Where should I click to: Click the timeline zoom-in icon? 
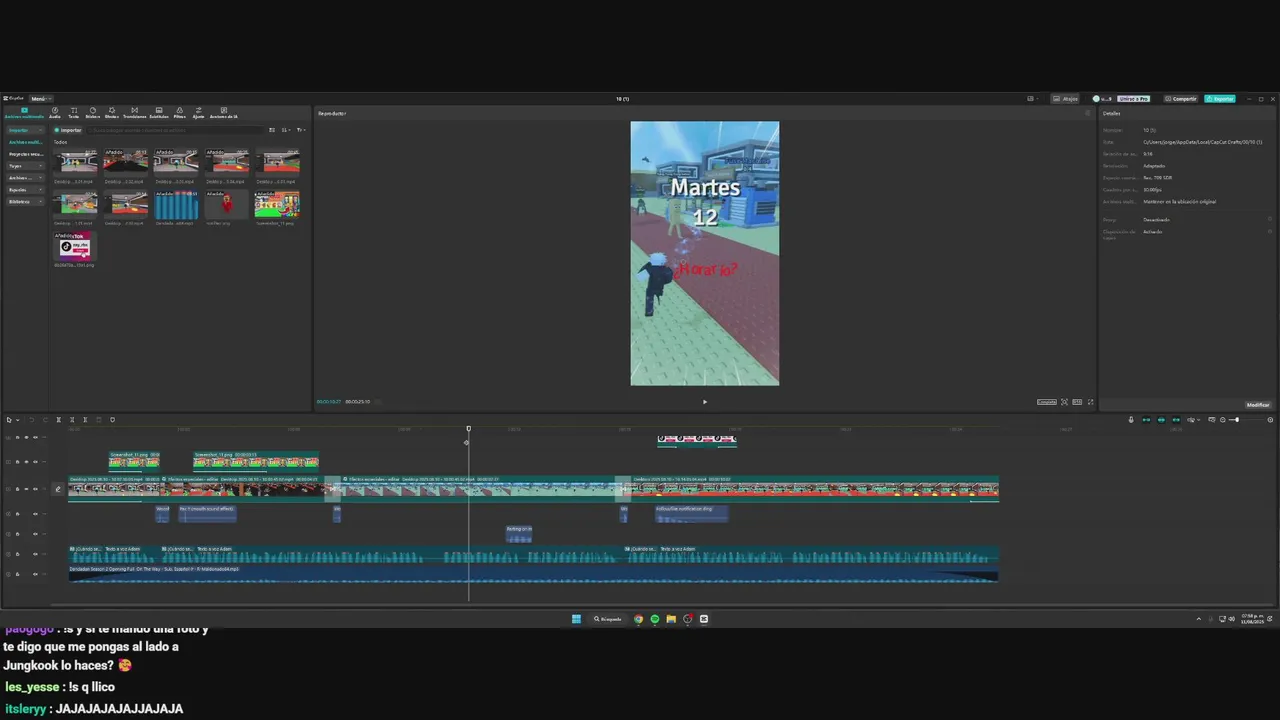(x=1270, y=420)
